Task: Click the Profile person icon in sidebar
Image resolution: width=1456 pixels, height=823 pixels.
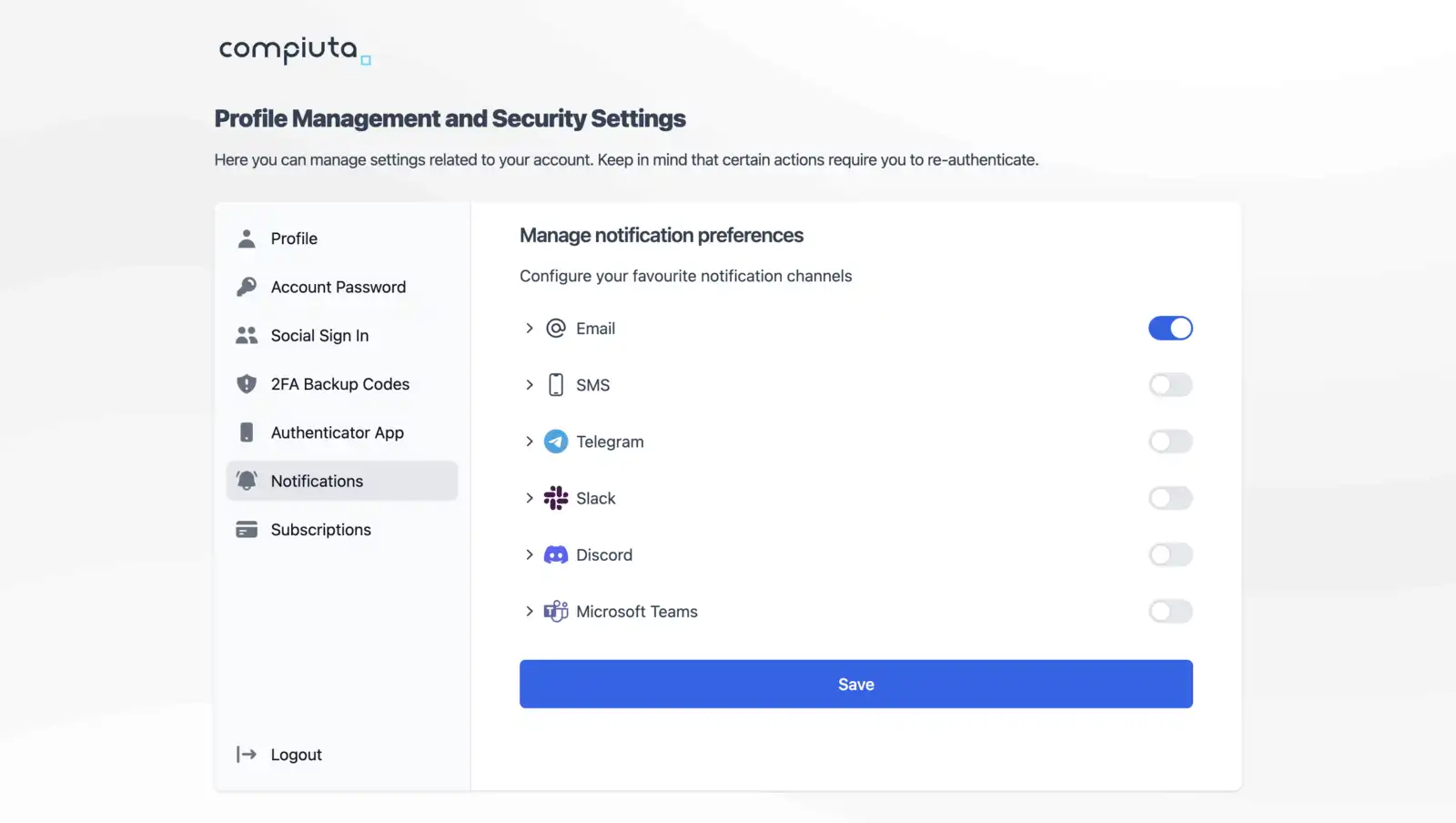Action: [x=246, y=238]
